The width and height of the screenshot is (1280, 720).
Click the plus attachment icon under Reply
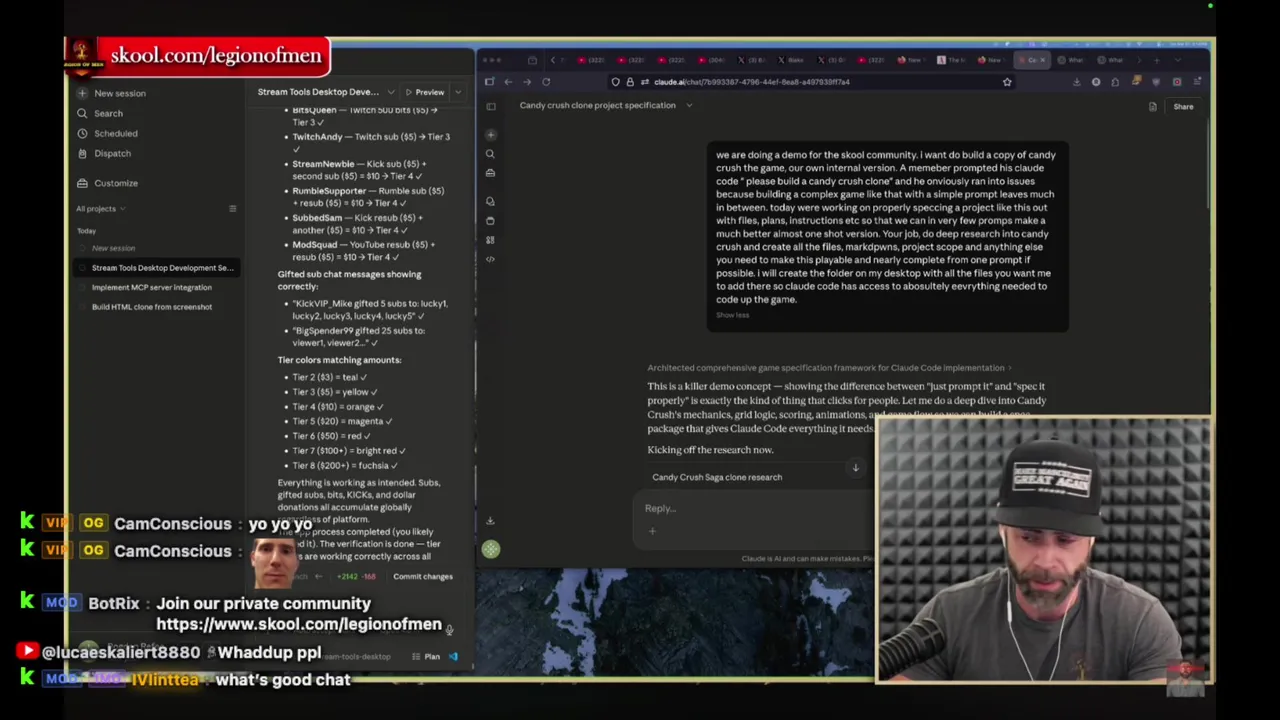(652, 531)
